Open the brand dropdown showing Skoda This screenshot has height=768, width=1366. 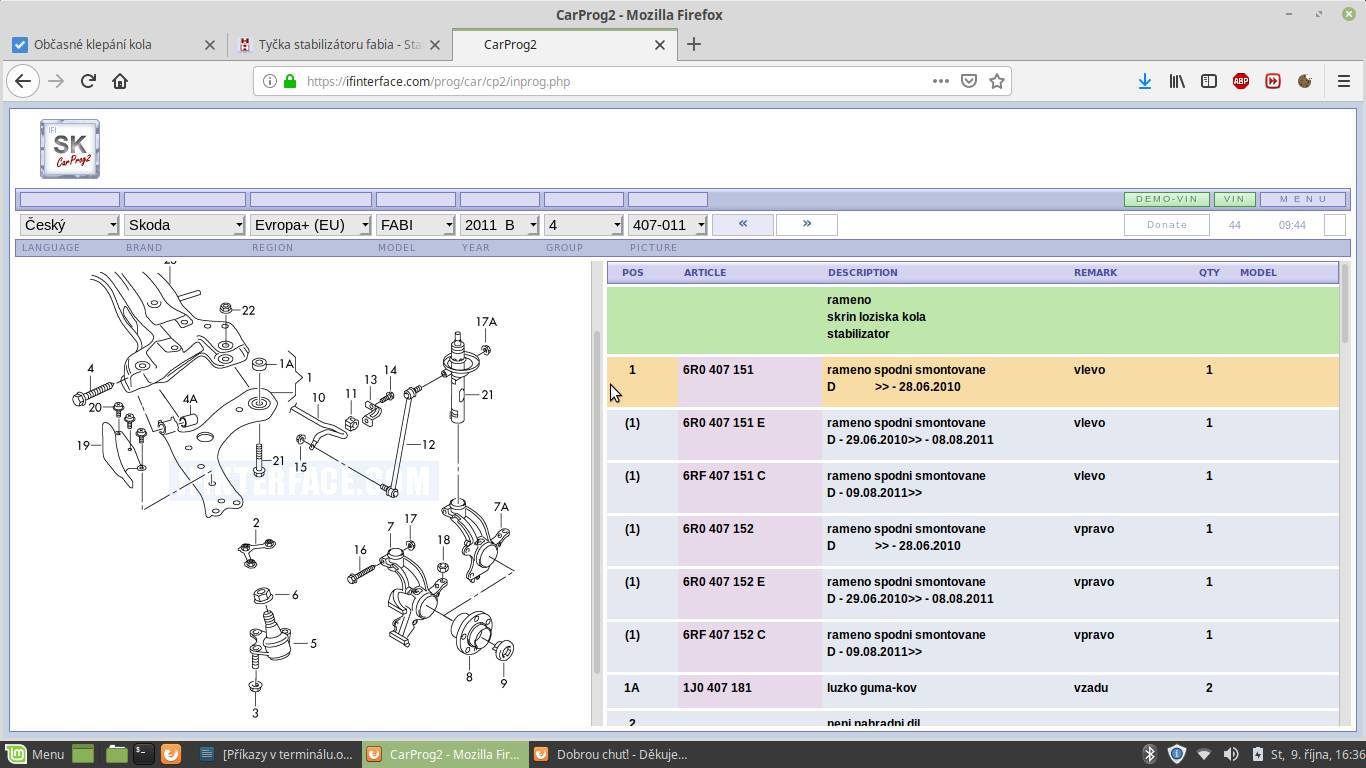[x=185, y=225]
